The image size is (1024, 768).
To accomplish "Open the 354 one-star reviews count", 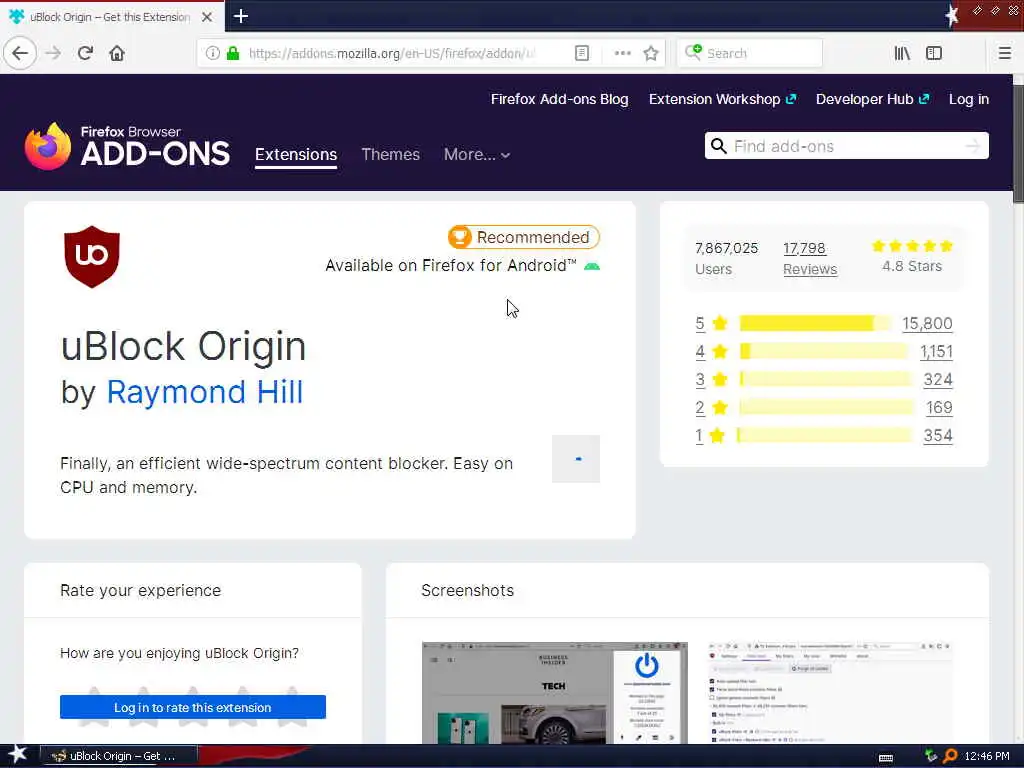I will click(938, 436).
